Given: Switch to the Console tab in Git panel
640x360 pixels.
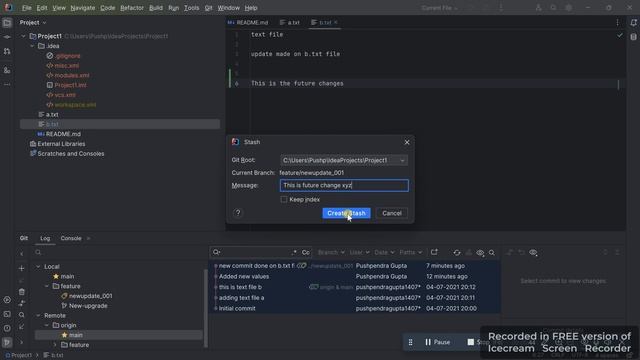Looking at the screenshot, I should [71, 238].
